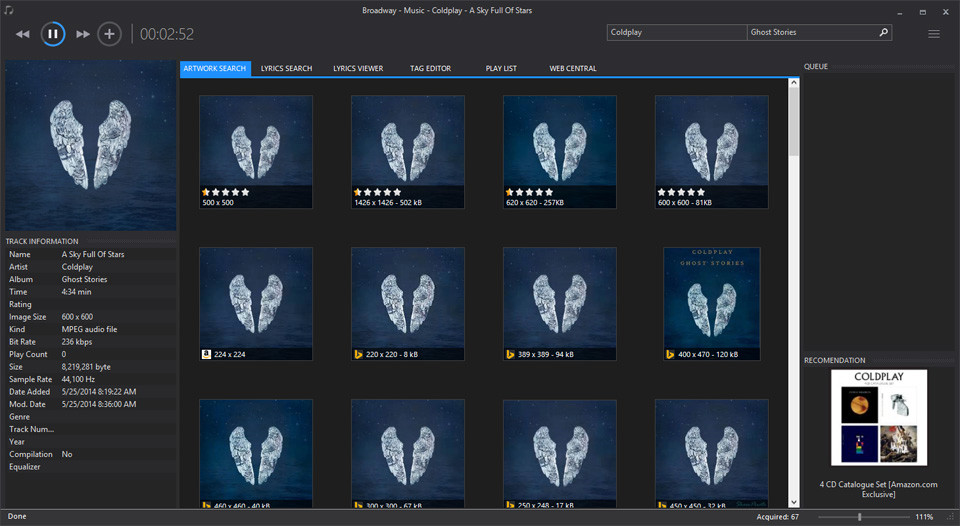Image resolution: width=960 pixels, height=526 pixels.
Task: Click the Bing source icon on 220 x 220
Action: click(358, 354)
